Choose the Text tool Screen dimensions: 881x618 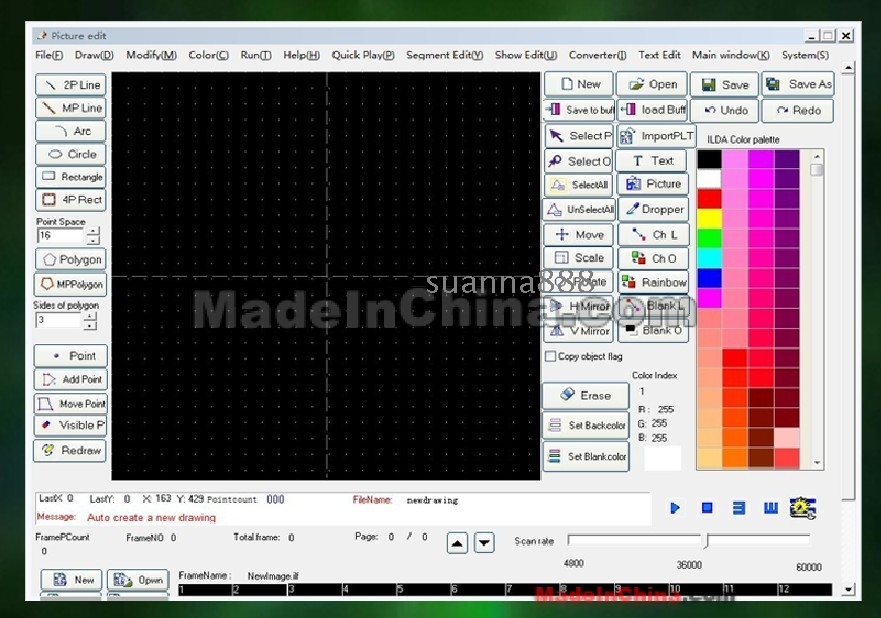(x=652, y=161)
